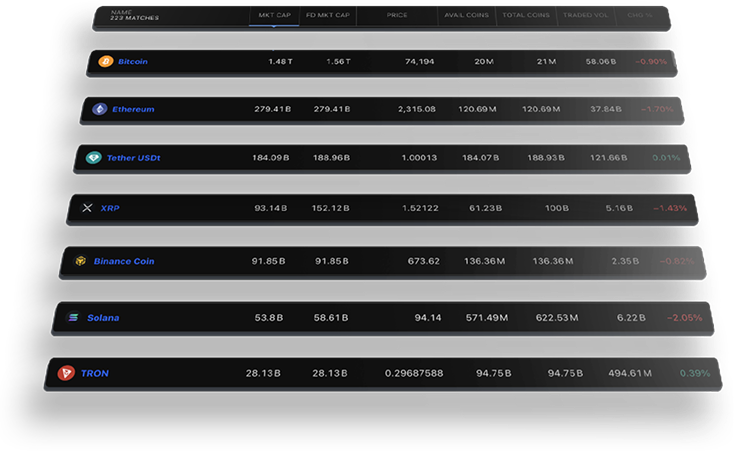
Task: Sort by the PRICE column header
Action: 397,15
